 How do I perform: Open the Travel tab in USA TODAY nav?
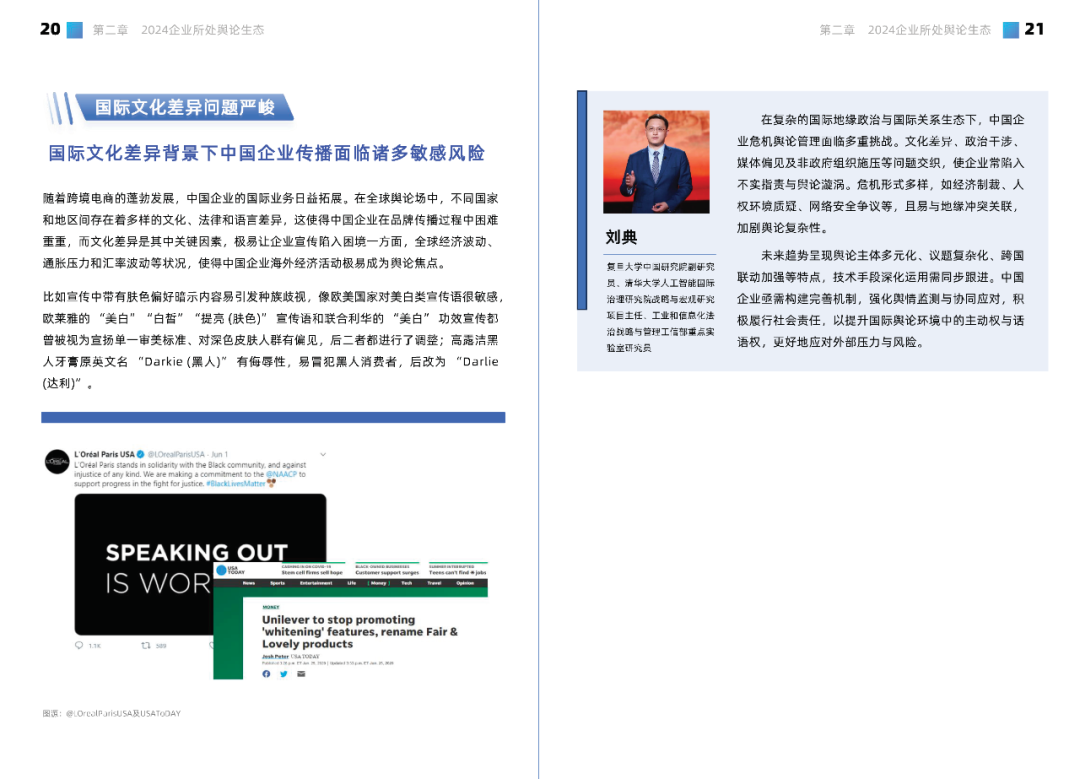point(434,583)
